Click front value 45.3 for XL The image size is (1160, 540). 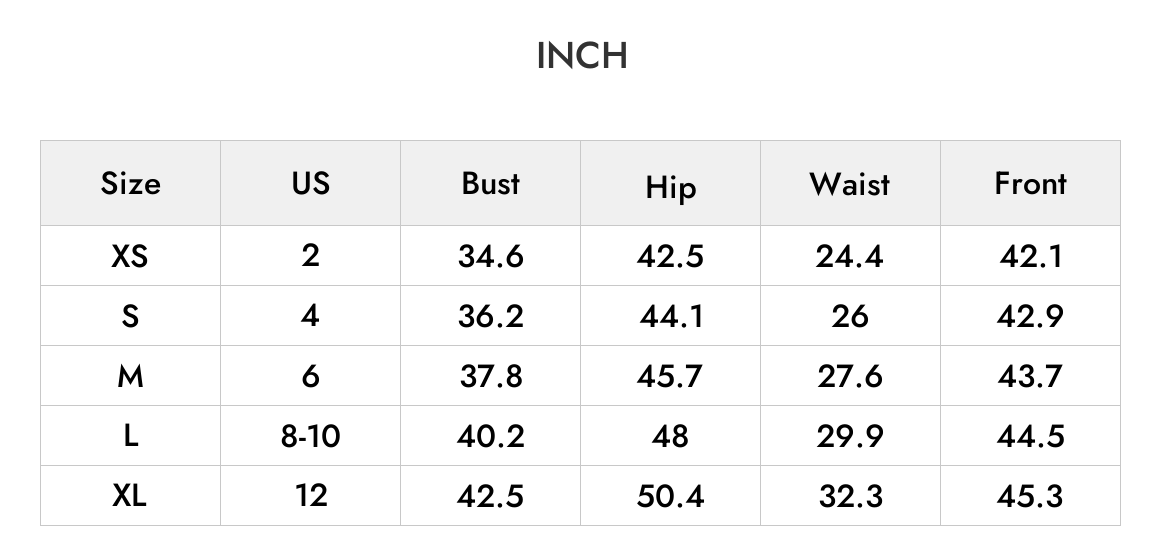pyautogui.click(x=1031, y=495)
